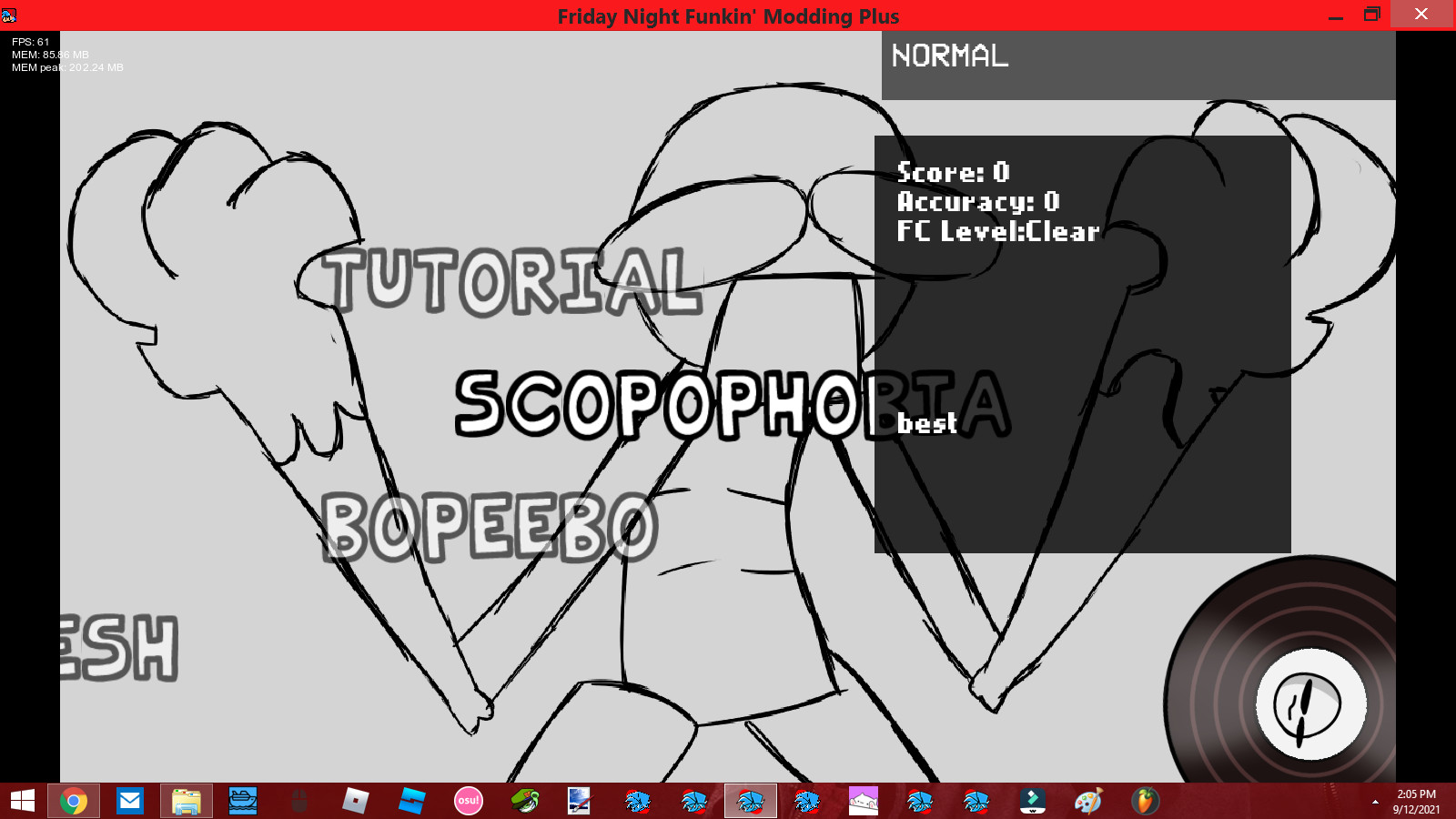Click the highlighted active Friday Night Funkin' taskbar icon
The height and width of the screenshot is (819, 1456).
(751, 801)
